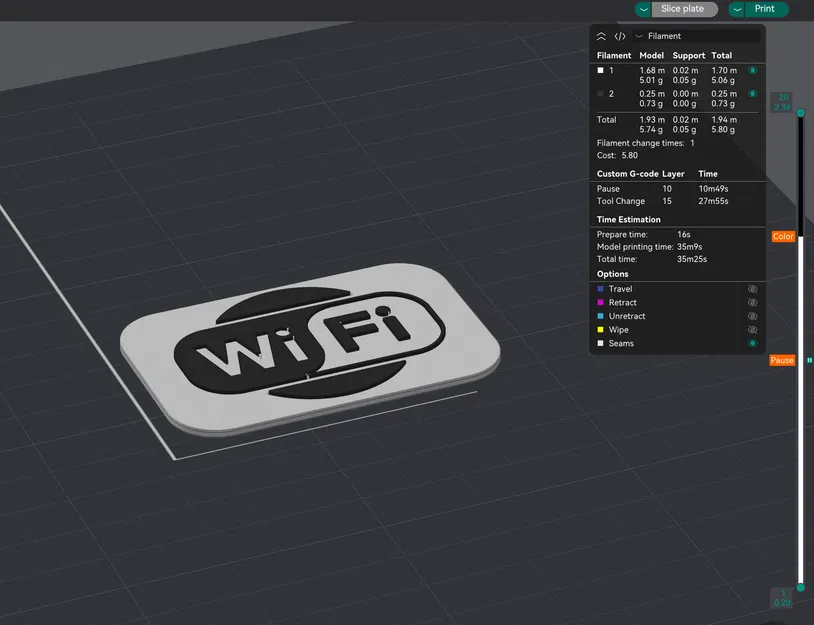814x625 pixels.
Task: Open the Print options dropdown arrow
Action: pyautogui.click(x=737, y=9)
